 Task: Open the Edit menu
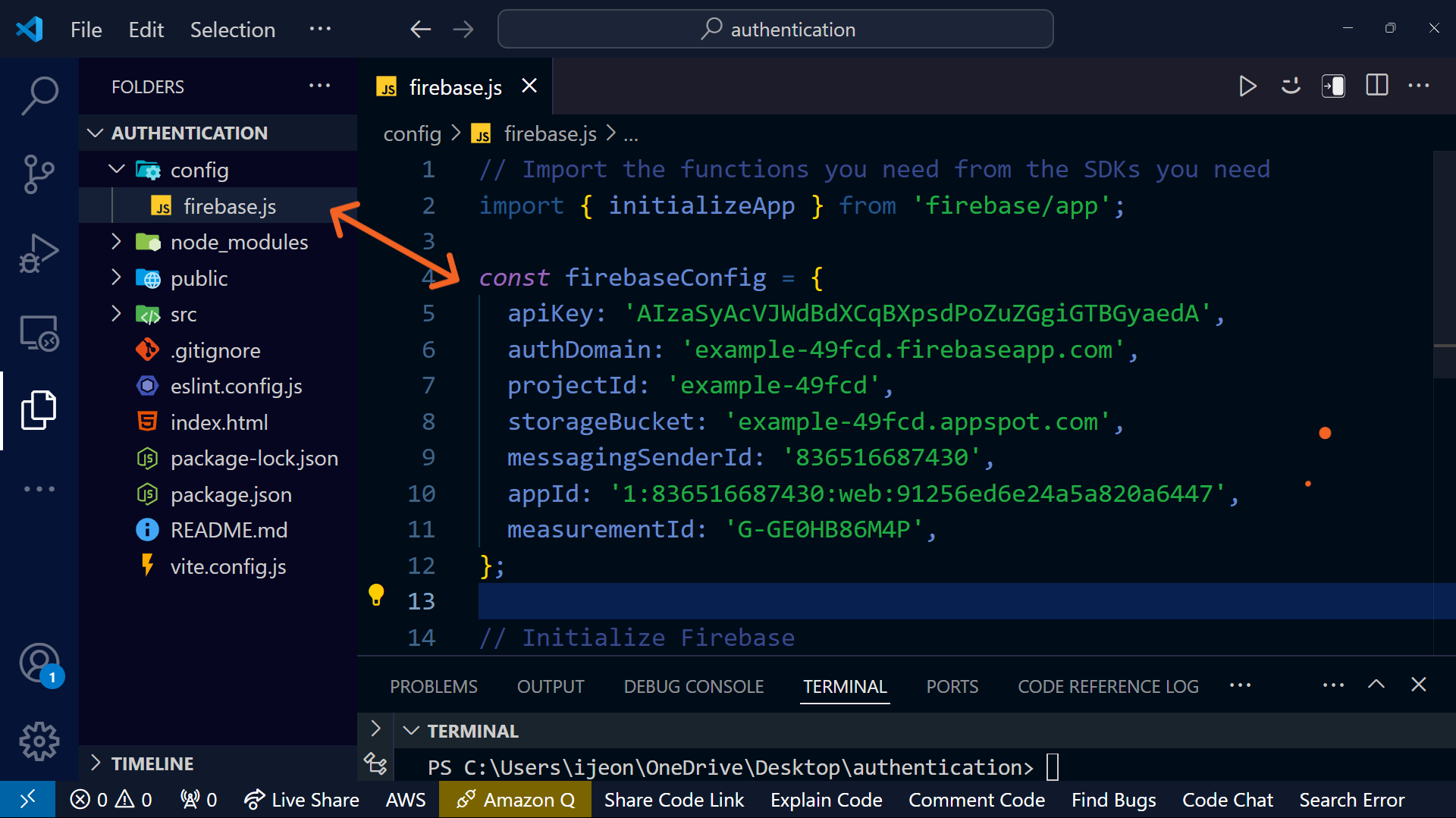click(146, 30)
